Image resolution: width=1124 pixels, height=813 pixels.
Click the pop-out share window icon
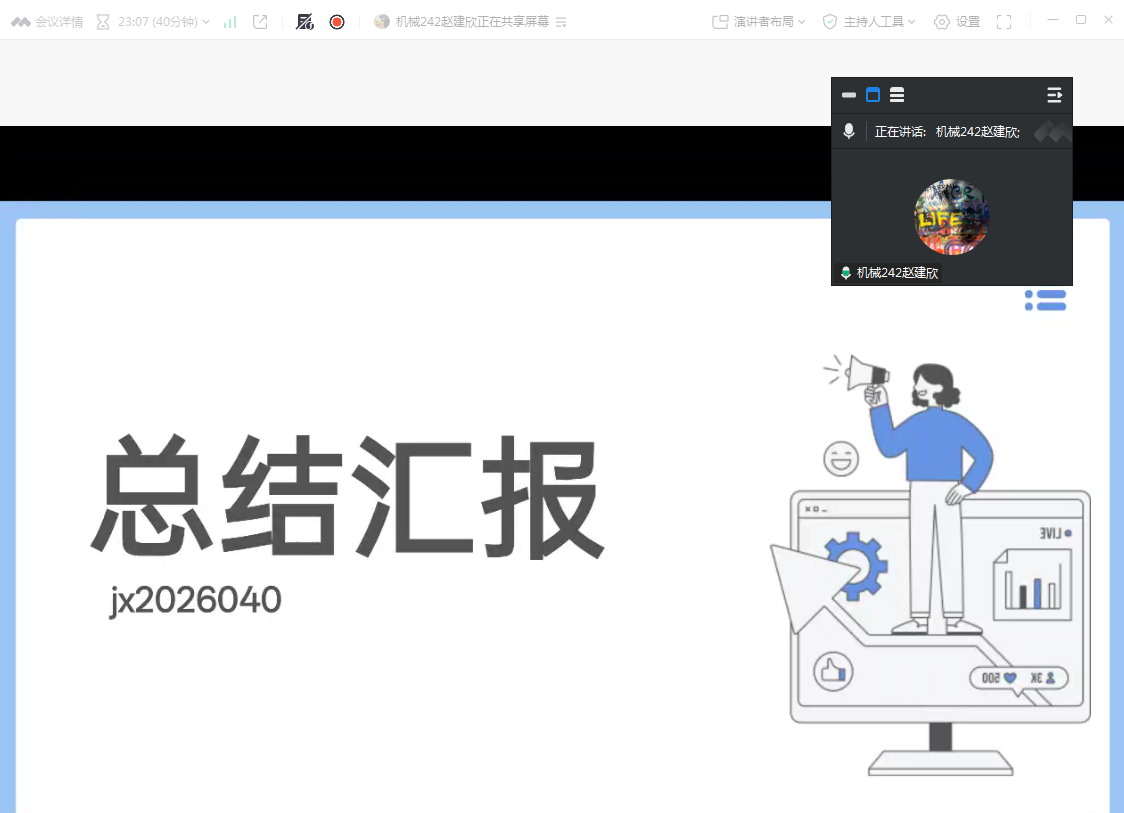coord(260,21)
